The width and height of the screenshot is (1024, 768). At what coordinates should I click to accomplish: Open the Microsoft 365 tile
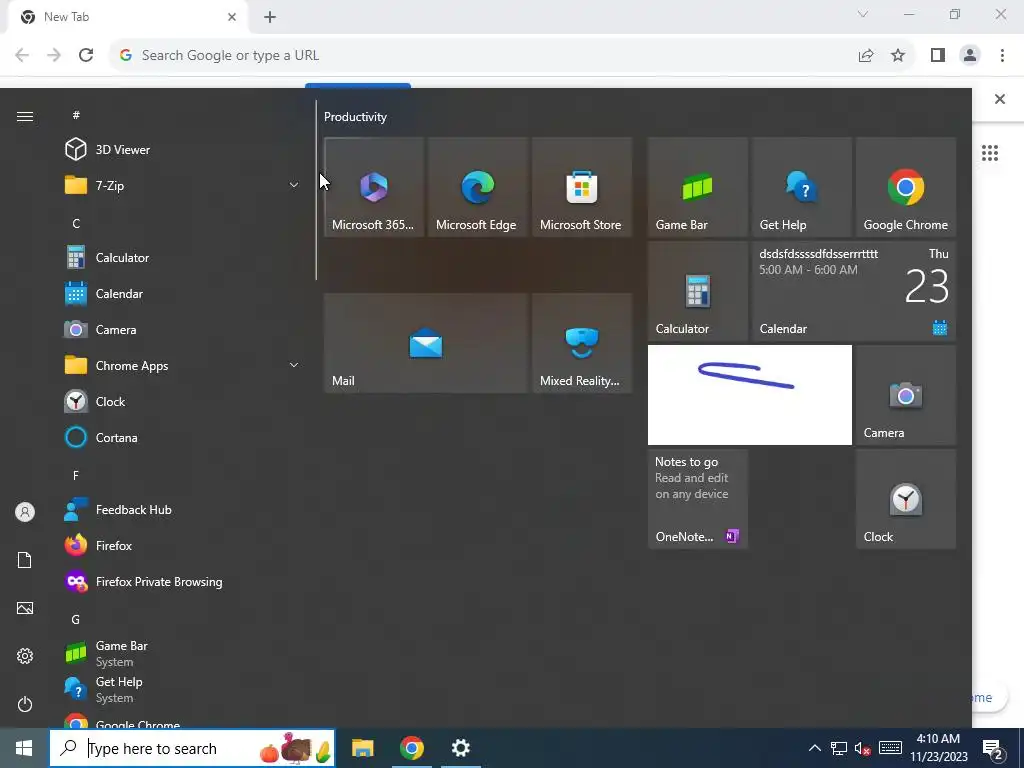[374, 187]
